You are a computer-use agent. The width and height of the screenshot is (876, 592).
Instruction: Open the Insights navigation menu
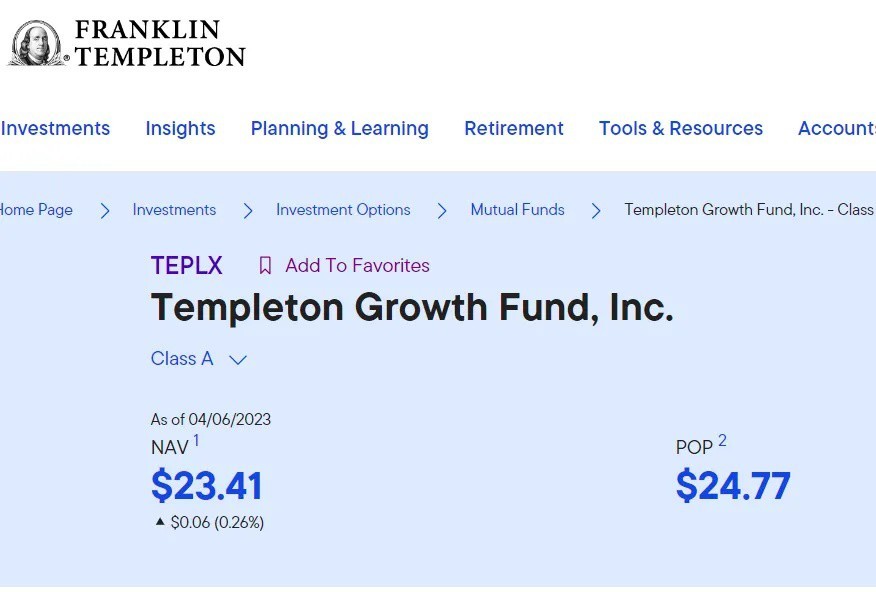[180, 128]
